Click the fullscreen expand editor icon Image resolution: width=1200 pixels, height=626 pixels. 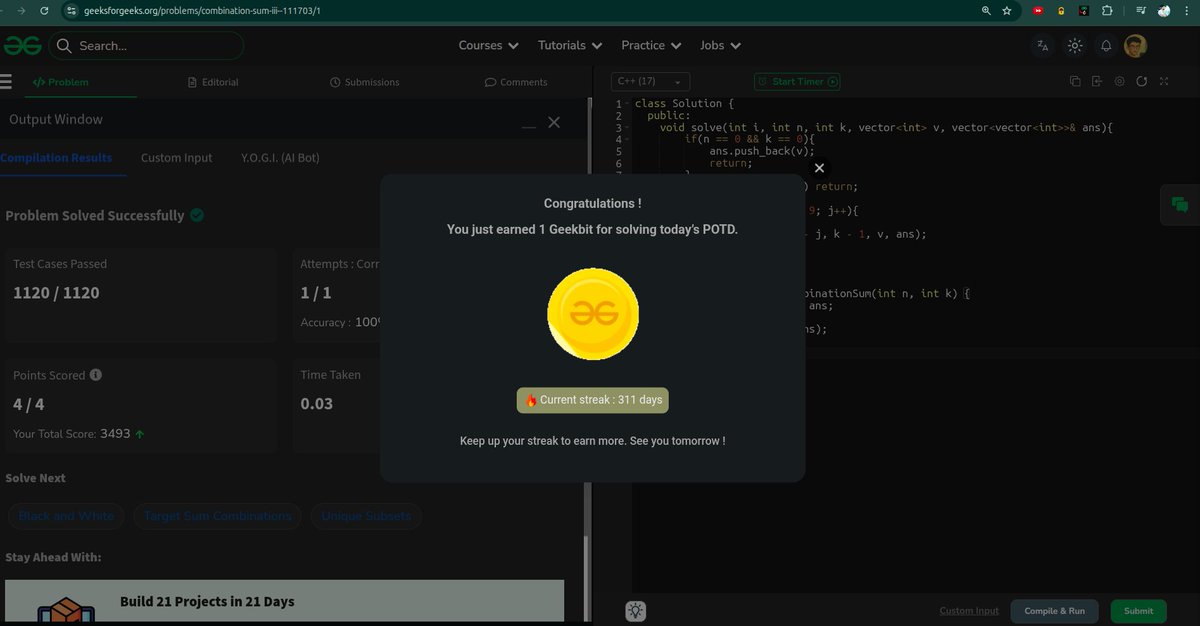coord(1163,81)
